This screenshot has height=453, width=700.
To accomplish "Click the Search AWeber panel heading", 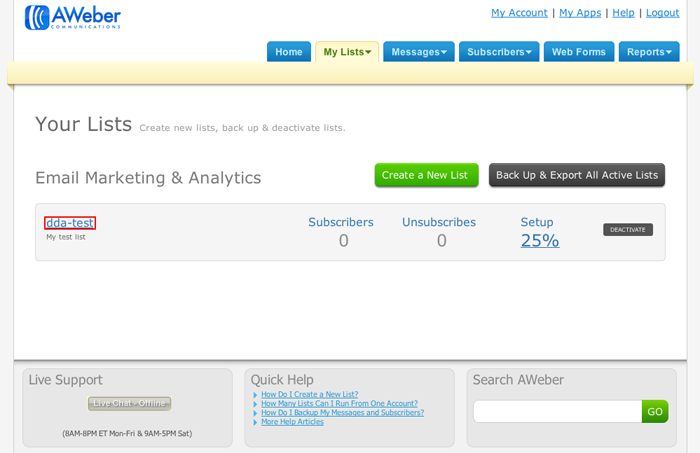I will [x=518, y=380].
